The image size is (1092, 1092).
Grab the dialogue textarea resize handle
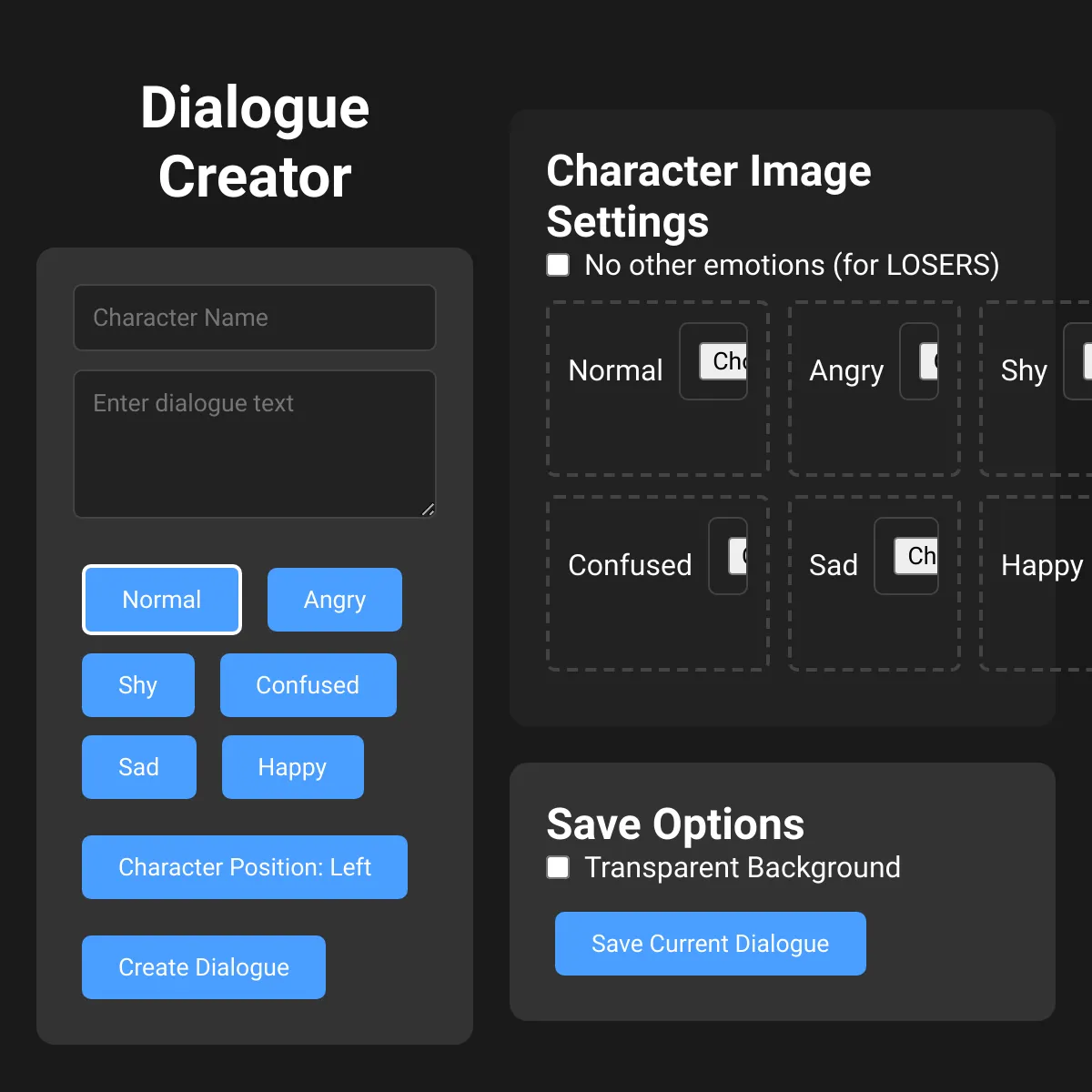(x=428, y=510)
